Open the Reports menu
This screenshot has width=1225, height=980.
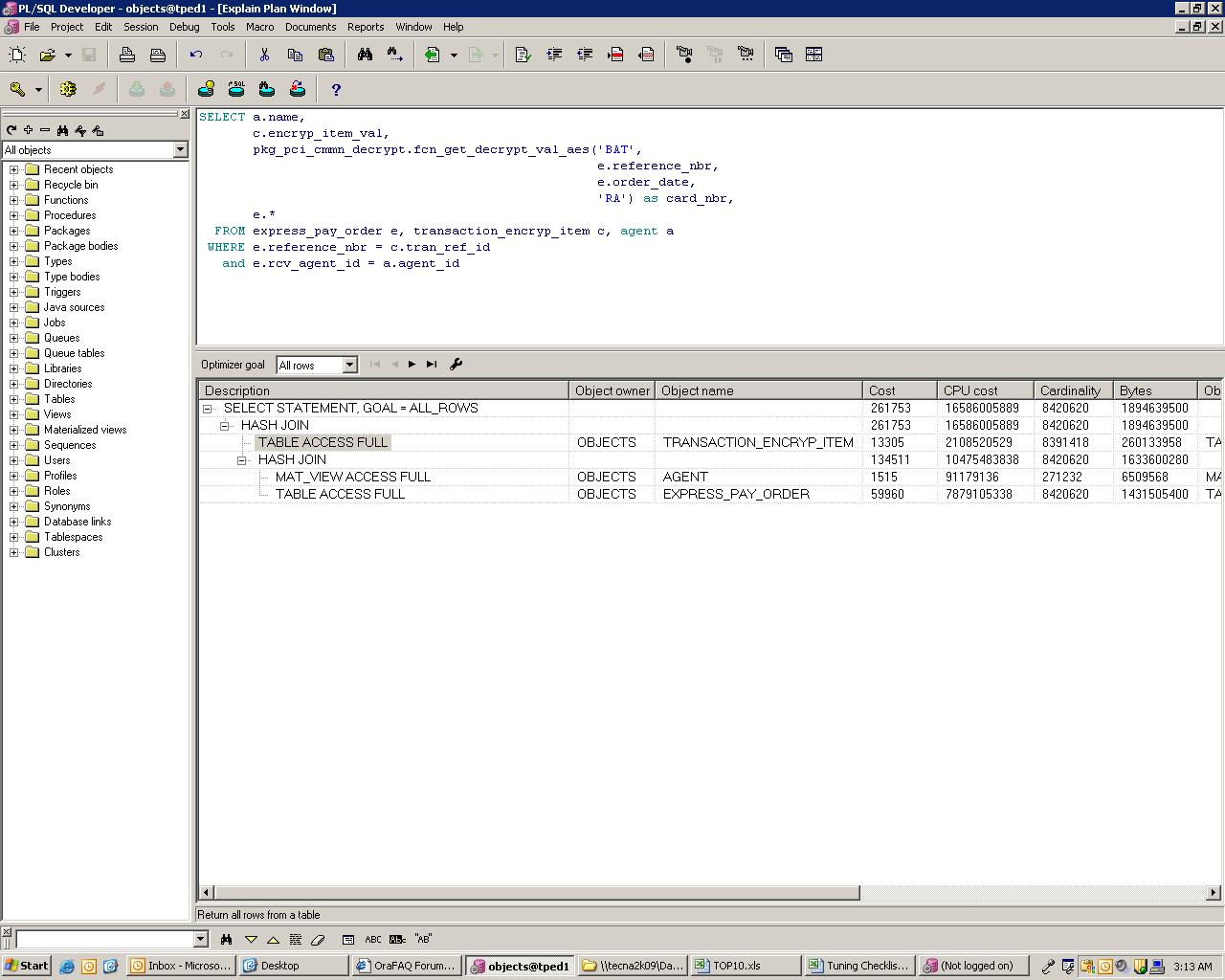[365, 27]
